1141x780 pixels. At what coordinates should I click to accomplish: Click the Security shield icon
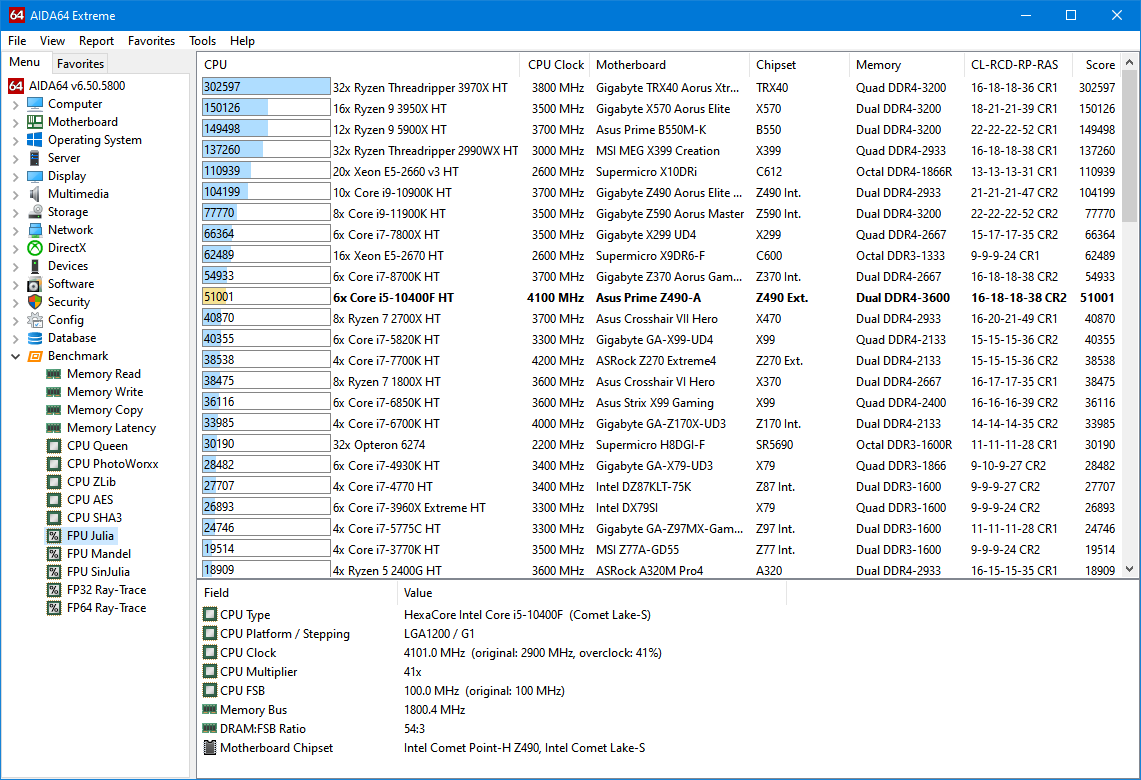tap(35, 302)
